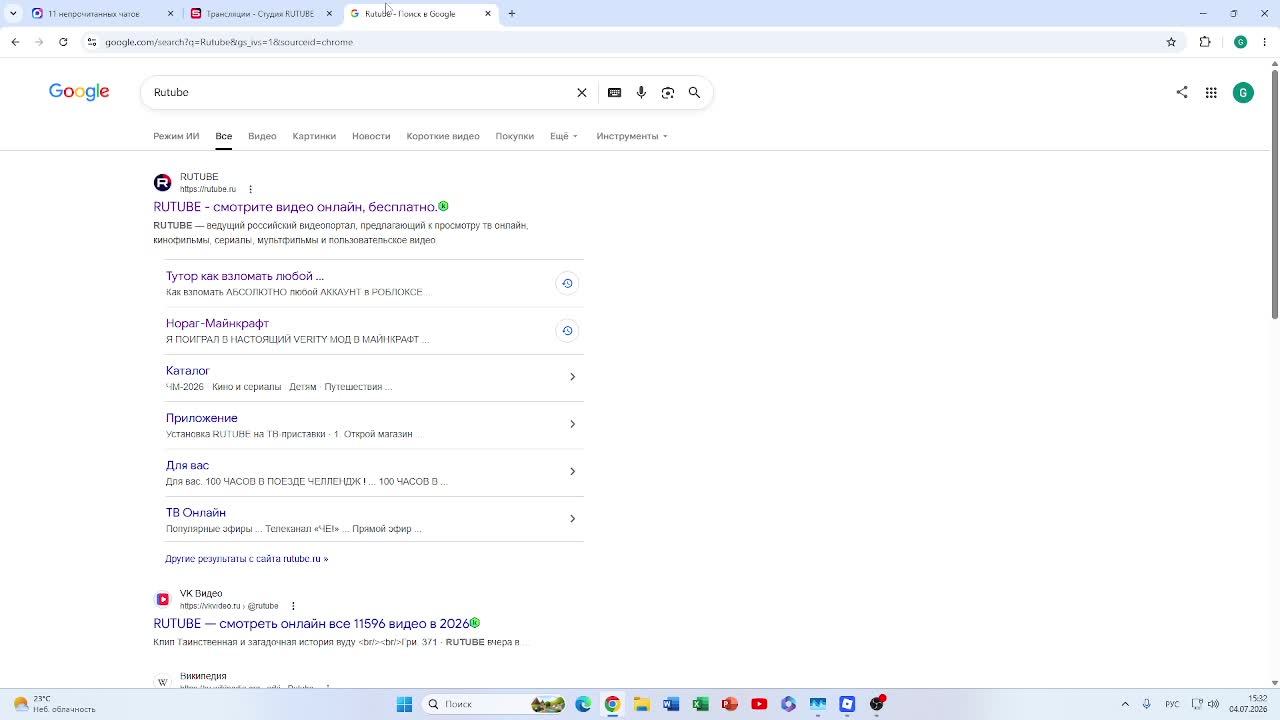This screenshot has height=720, width=1280.
Task: Open YouTube app from the taskbar
Action: [x=759, y=704]
